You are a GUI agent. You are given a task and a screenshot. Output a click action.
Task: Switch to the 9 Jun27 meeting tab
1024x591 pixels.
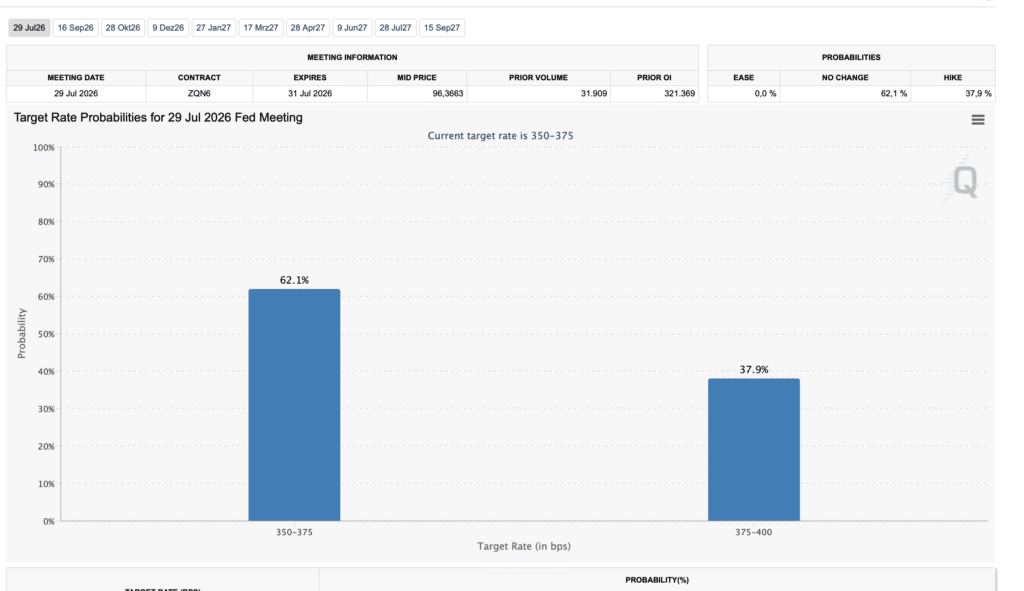pyautogui.click(x=352, y=28)
